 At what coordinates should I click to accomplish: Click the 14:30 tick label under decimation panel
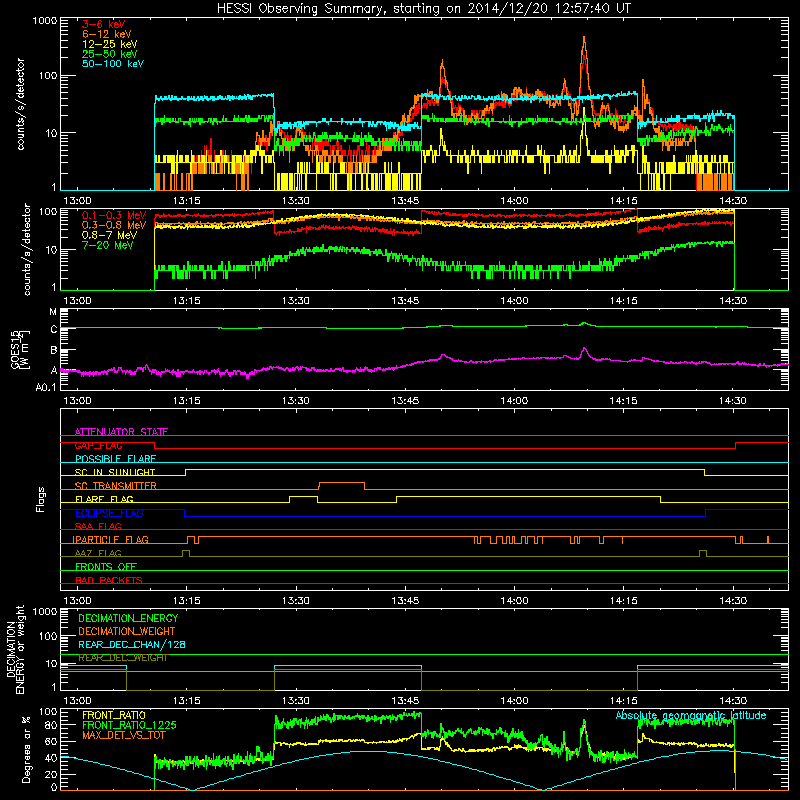(x=733, y=701)
